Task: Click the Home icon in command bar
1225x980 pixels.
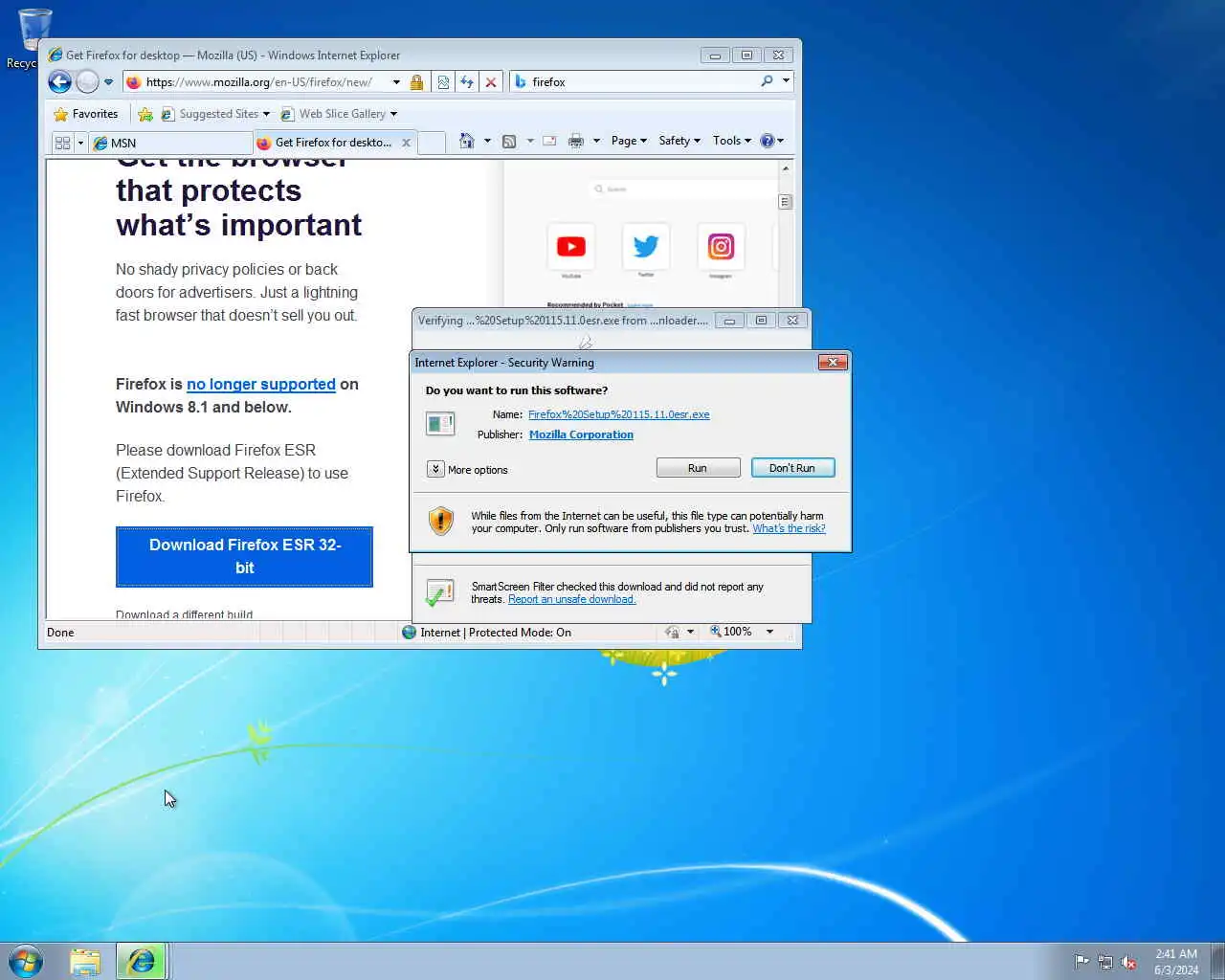Action: tap(466, 141)
